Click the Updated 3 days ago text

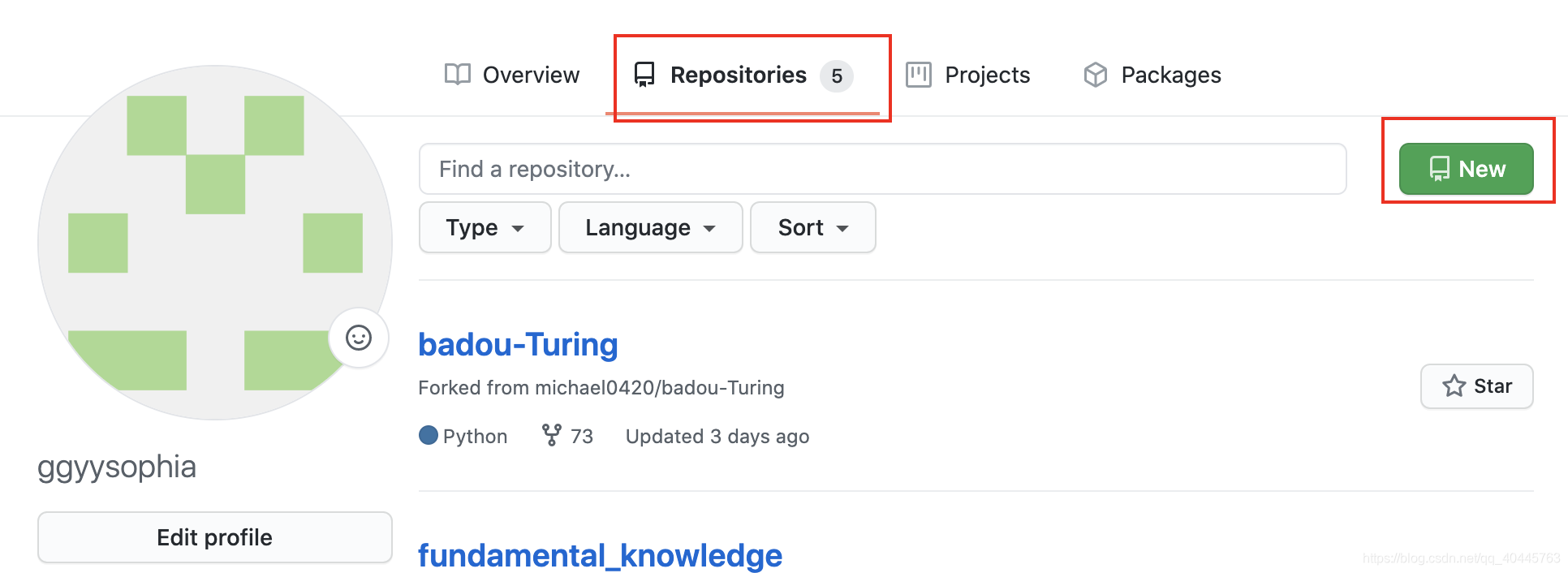pos(717,437)
